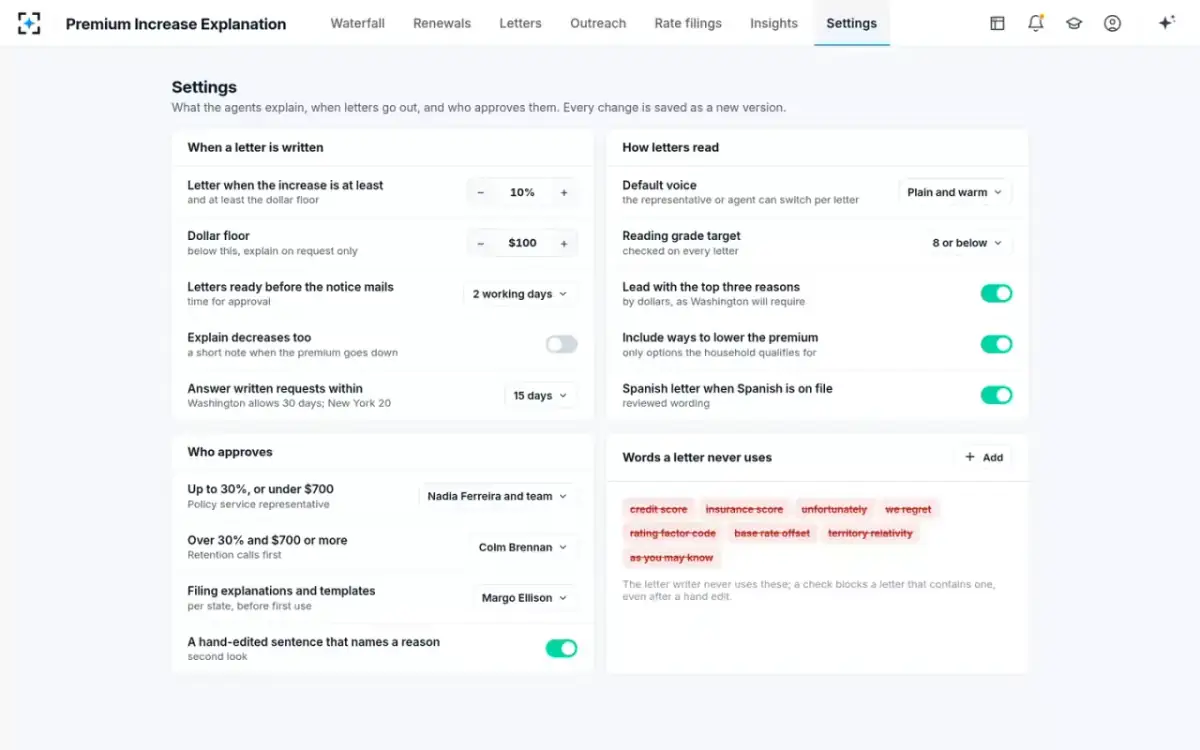
Task: Click the Premium Increase Explanation title
Action: [x=176, y=24]
